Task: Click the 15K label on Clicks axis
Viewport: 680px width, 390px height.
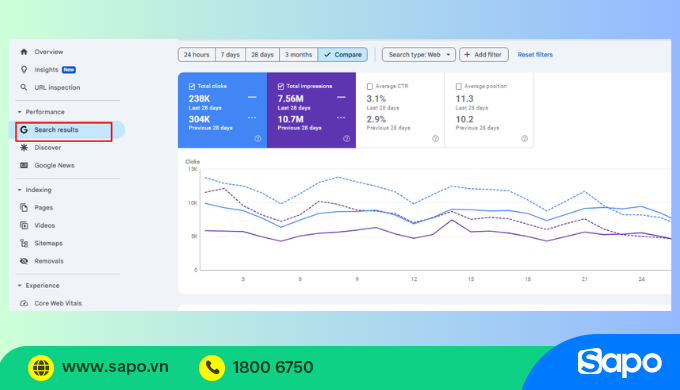Action: coord(193,169)
